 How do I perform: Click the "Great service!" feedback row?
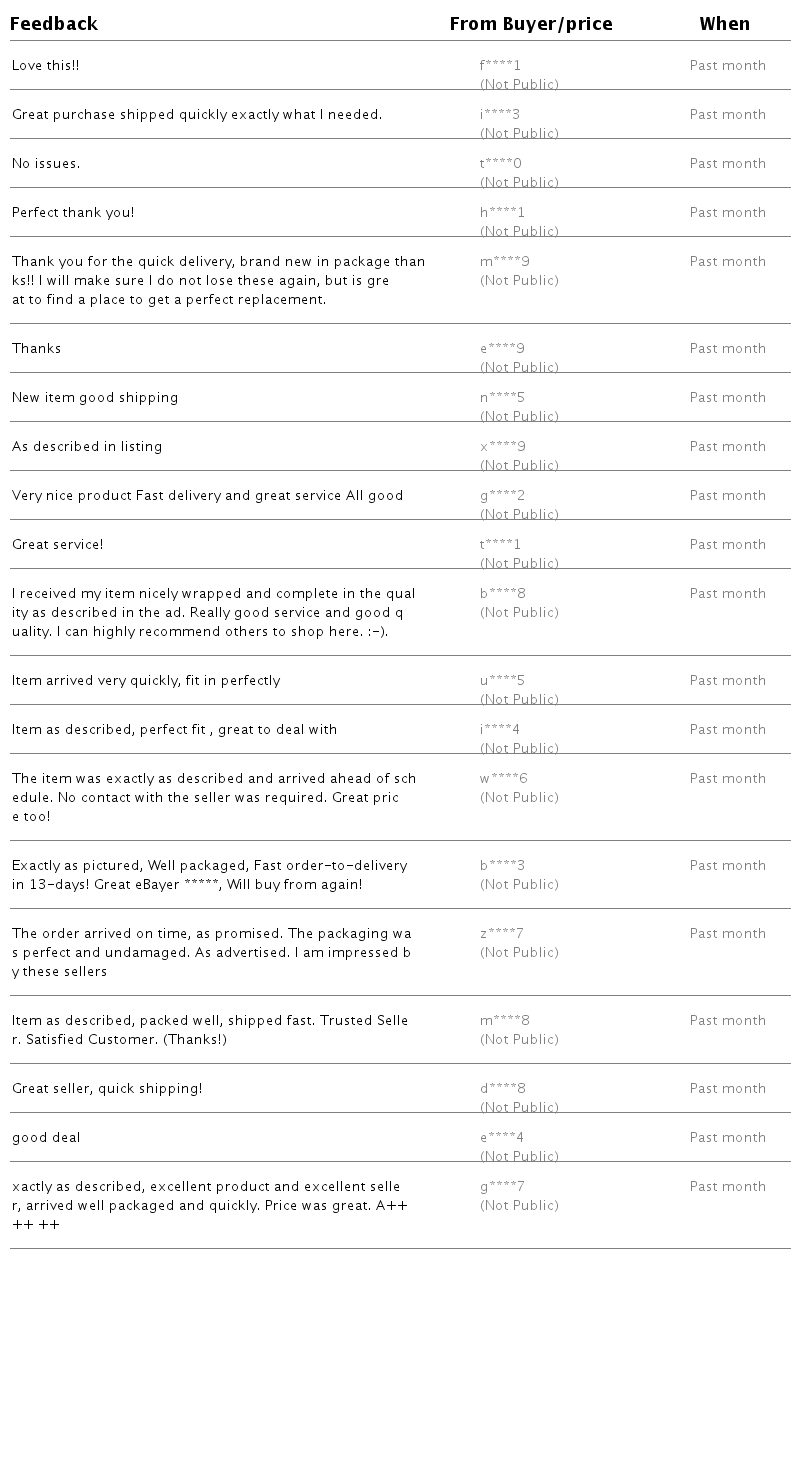click(58, 545)
